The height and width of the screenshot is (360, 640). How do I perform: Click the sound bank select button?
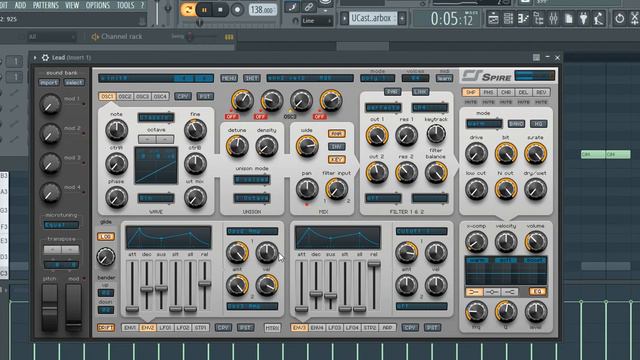click(74, 82)
